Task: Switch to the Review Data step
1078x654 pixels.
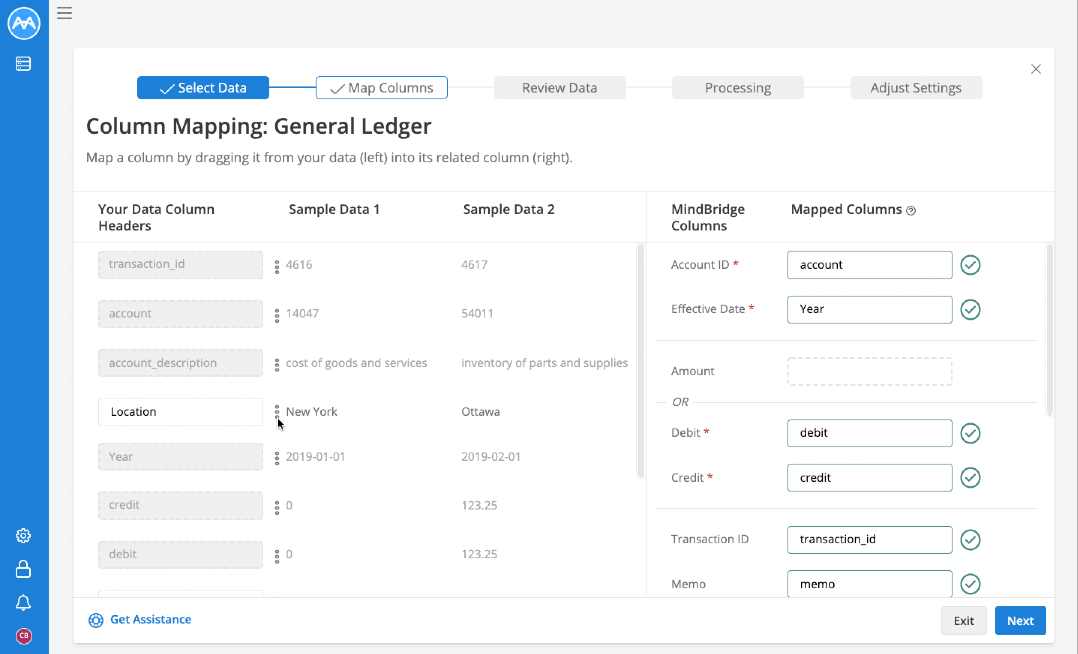Action: coord(560,87)
